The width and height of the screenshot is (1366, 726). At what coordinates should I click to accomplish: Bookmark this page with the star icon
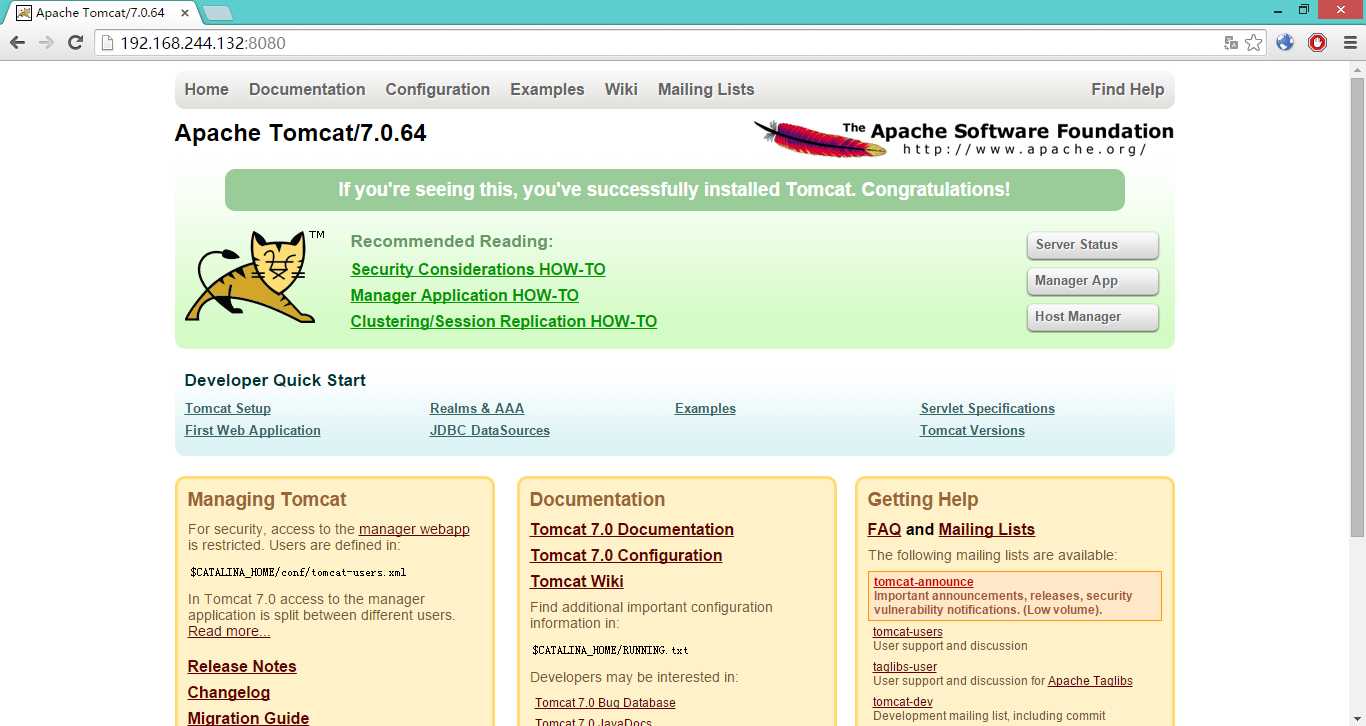tap(1253, 43)
